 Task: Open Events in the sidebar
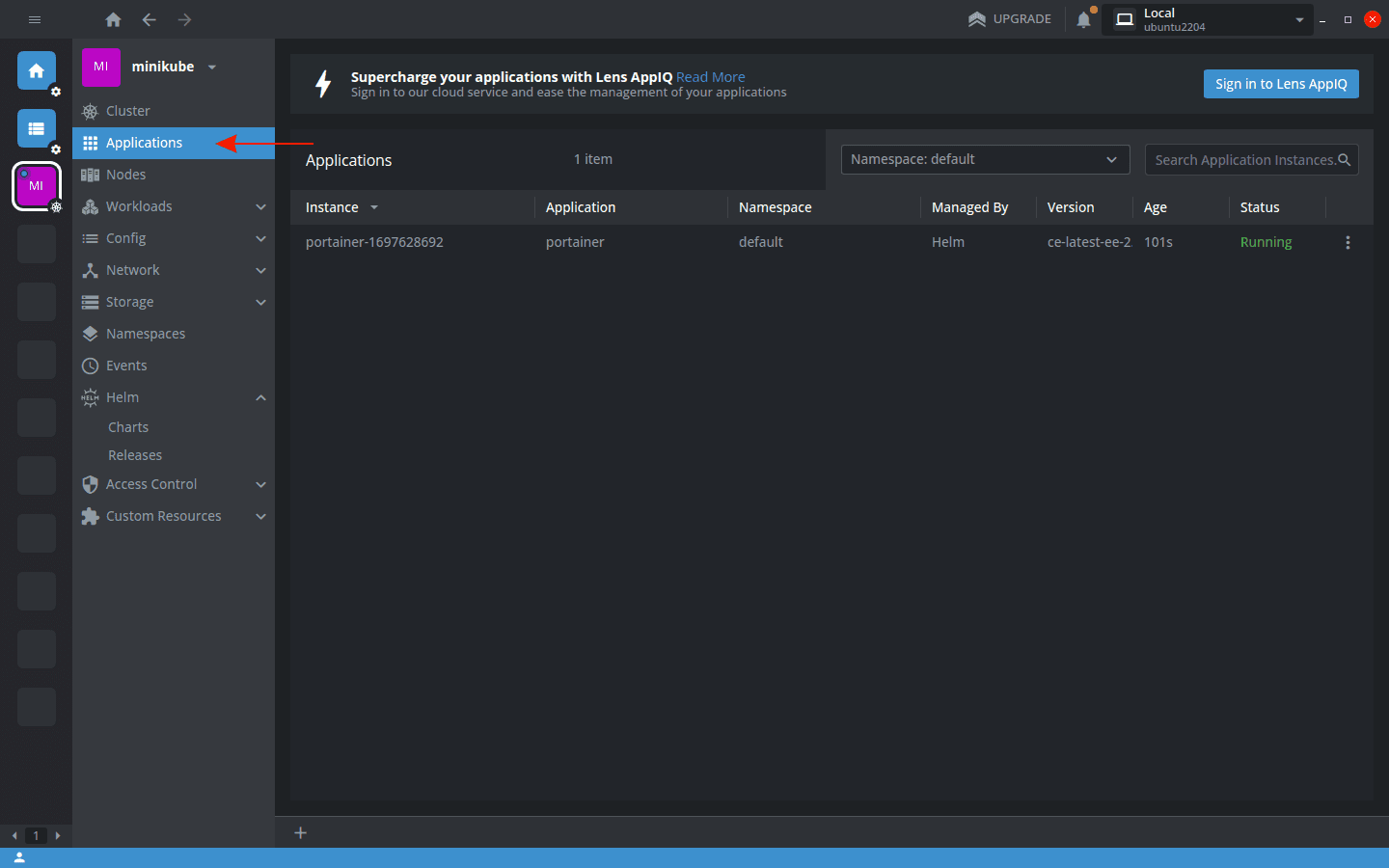[174, 366]
